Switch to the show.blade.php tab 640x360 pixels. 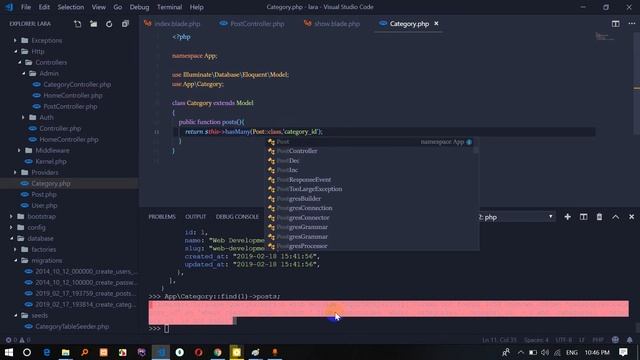point(336,24)
